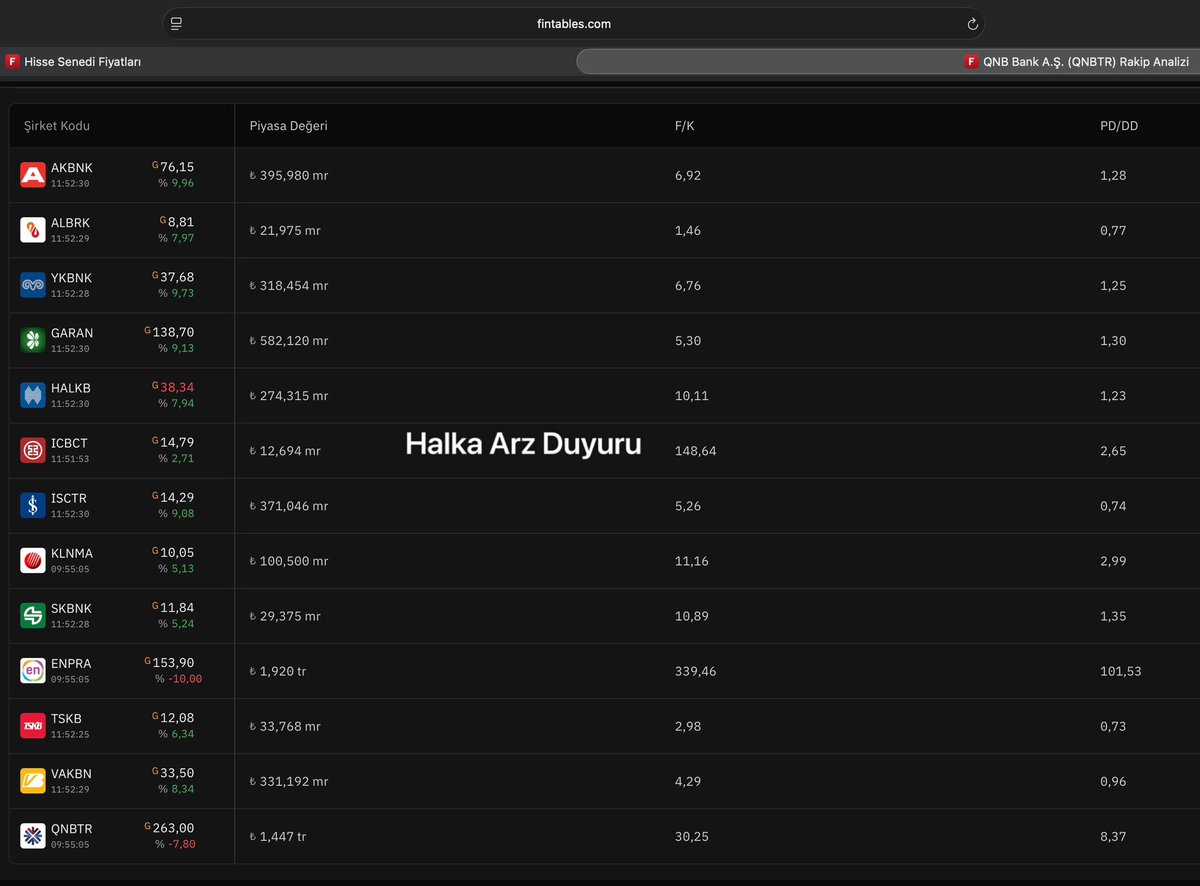The width and height of the screenshot is (1200, 886).
Task: Click the TSKB timestamp 11:52:25
Action: pos(70,734)
